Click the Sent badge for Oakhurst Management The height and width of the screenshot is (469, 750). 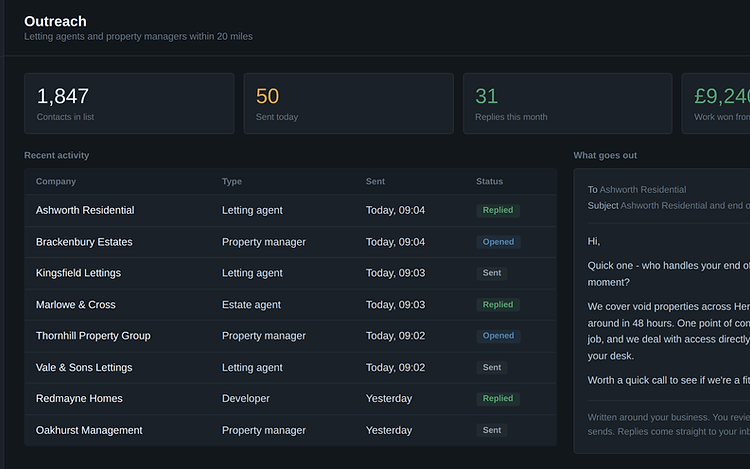pos(492,430)
